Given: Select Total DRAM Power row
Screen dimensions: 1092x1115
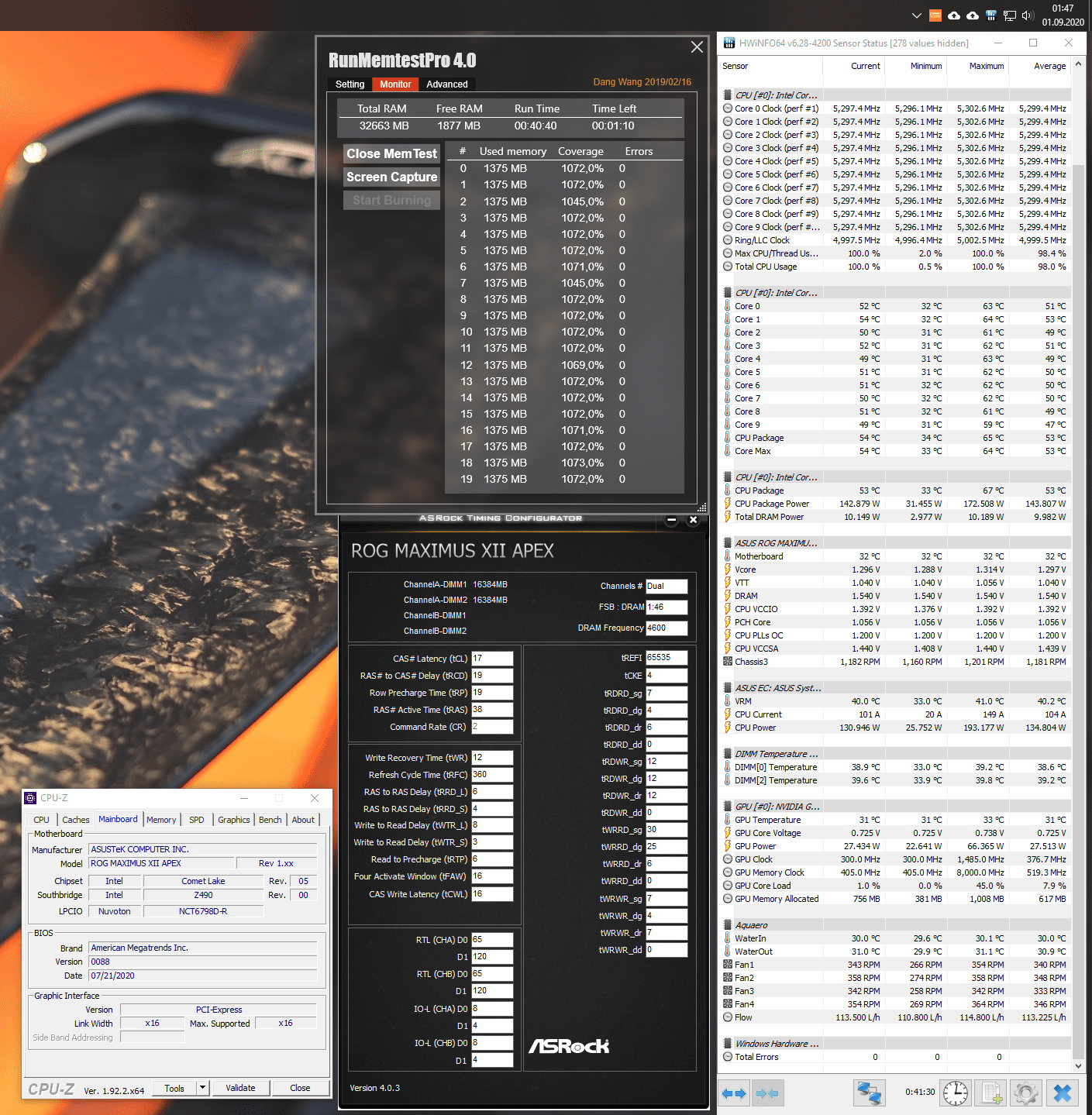Looking at the screenshot, I should click(894, 517).
